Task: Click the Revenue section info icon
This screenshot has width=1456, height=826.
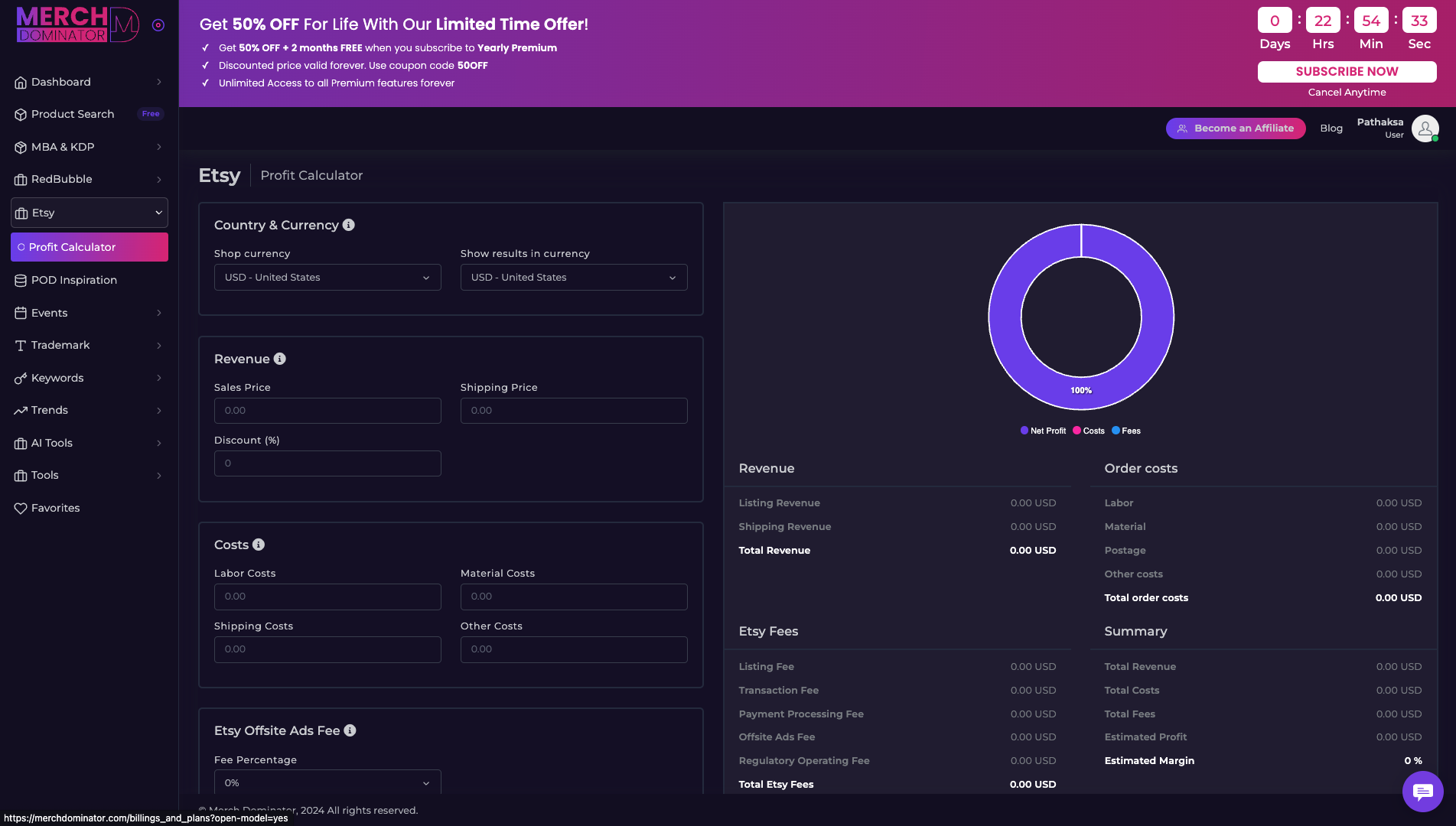Action: tap(280, 359)
